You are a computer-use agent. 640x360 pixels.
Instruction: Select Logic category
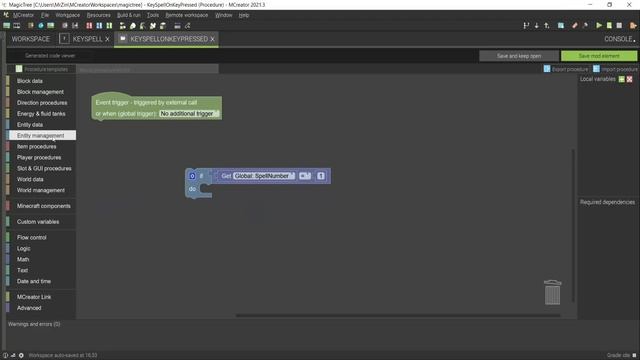click(41, 248)
